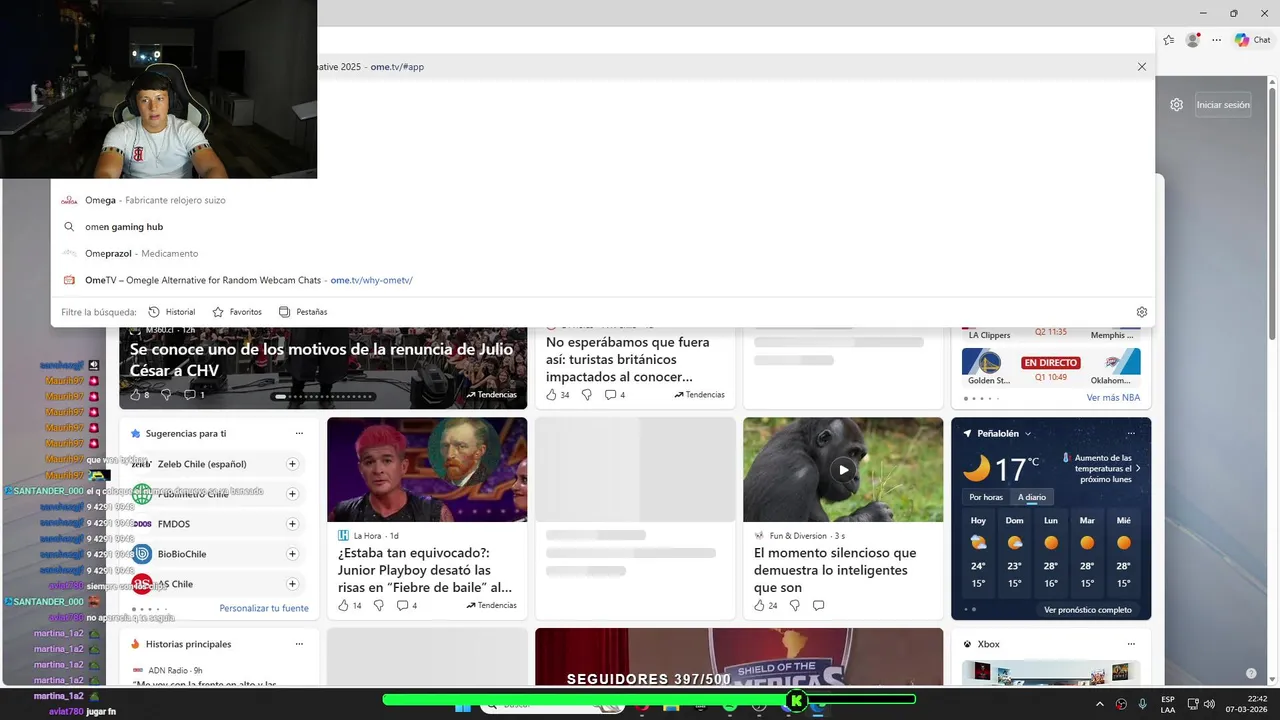Like the Julio César CHV article
Image resolution: width=1280 pixels, height=720 pixels.
point(138,395)
